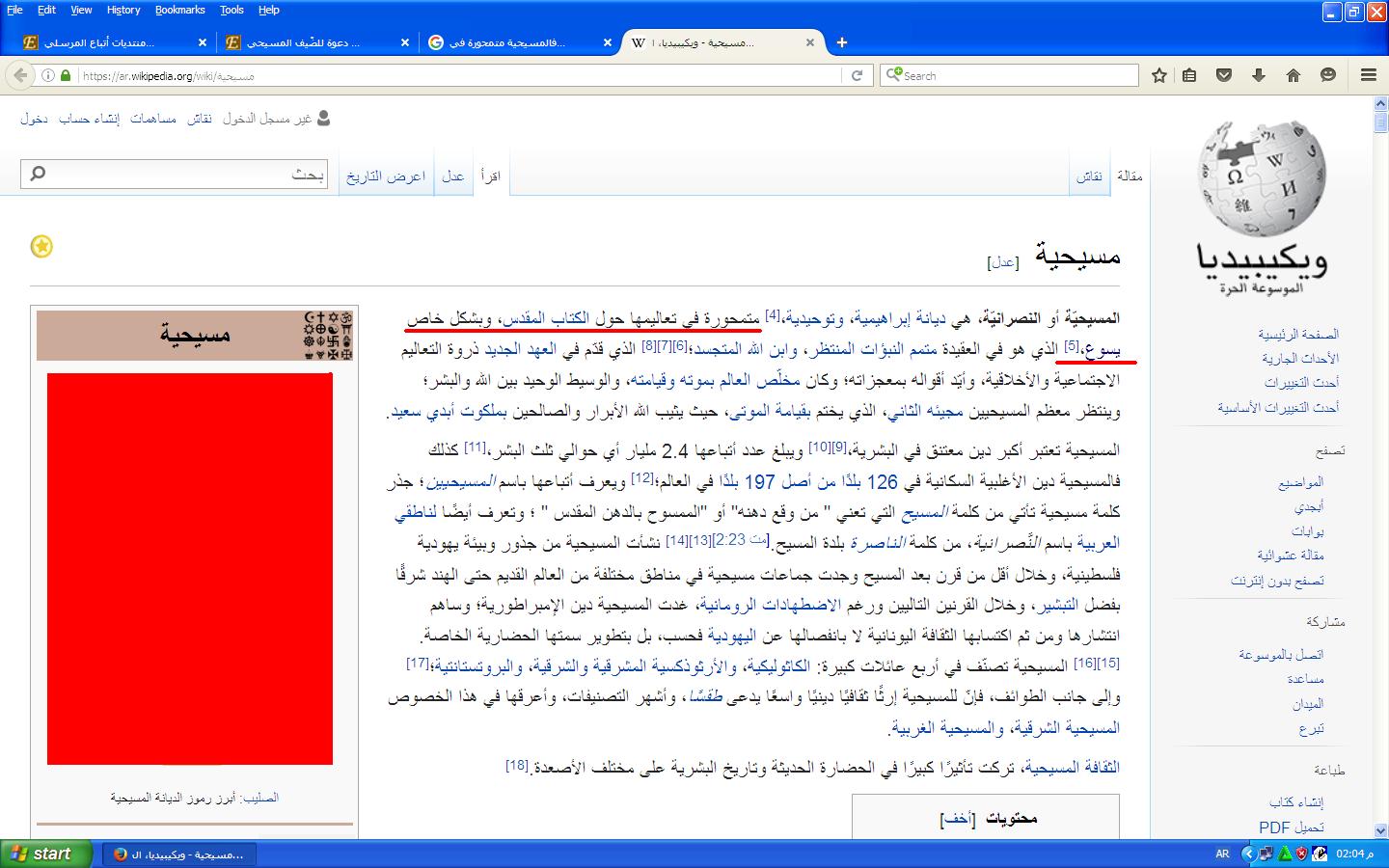
Task: Collapse the contents box via [أخف]
Action: click(958, 818)
